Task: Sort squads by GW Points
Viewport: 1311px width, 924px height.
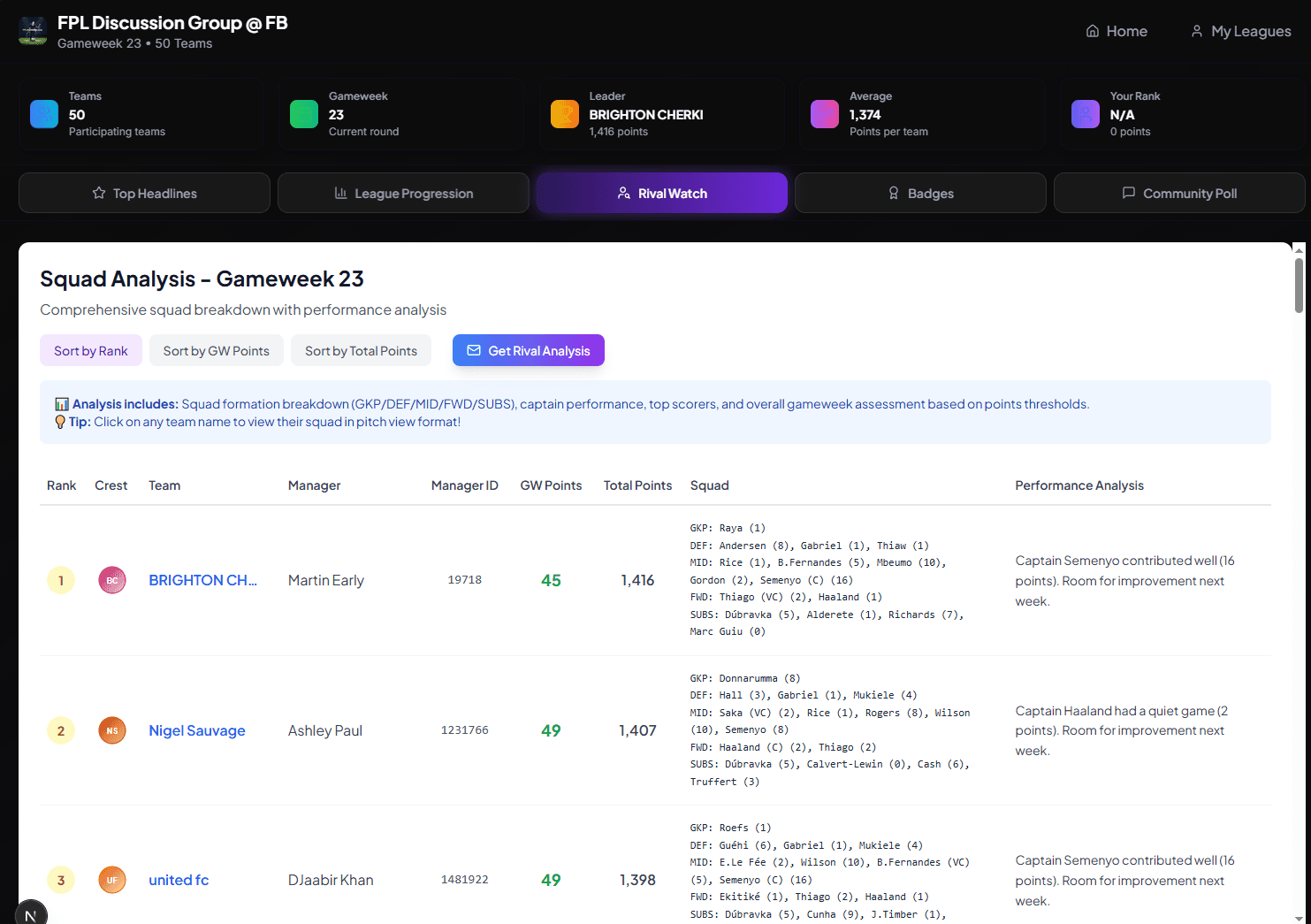Action: tap(217, 351)
